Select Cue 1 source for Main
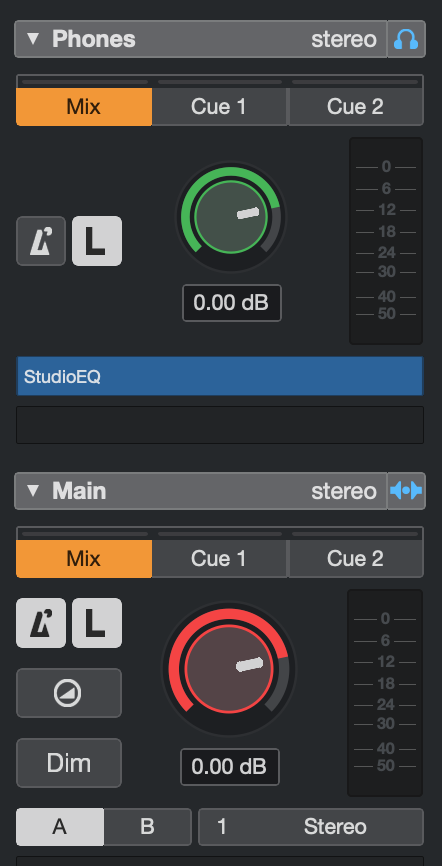The height and width of the screenshot is (866, 442). (219, 558)
